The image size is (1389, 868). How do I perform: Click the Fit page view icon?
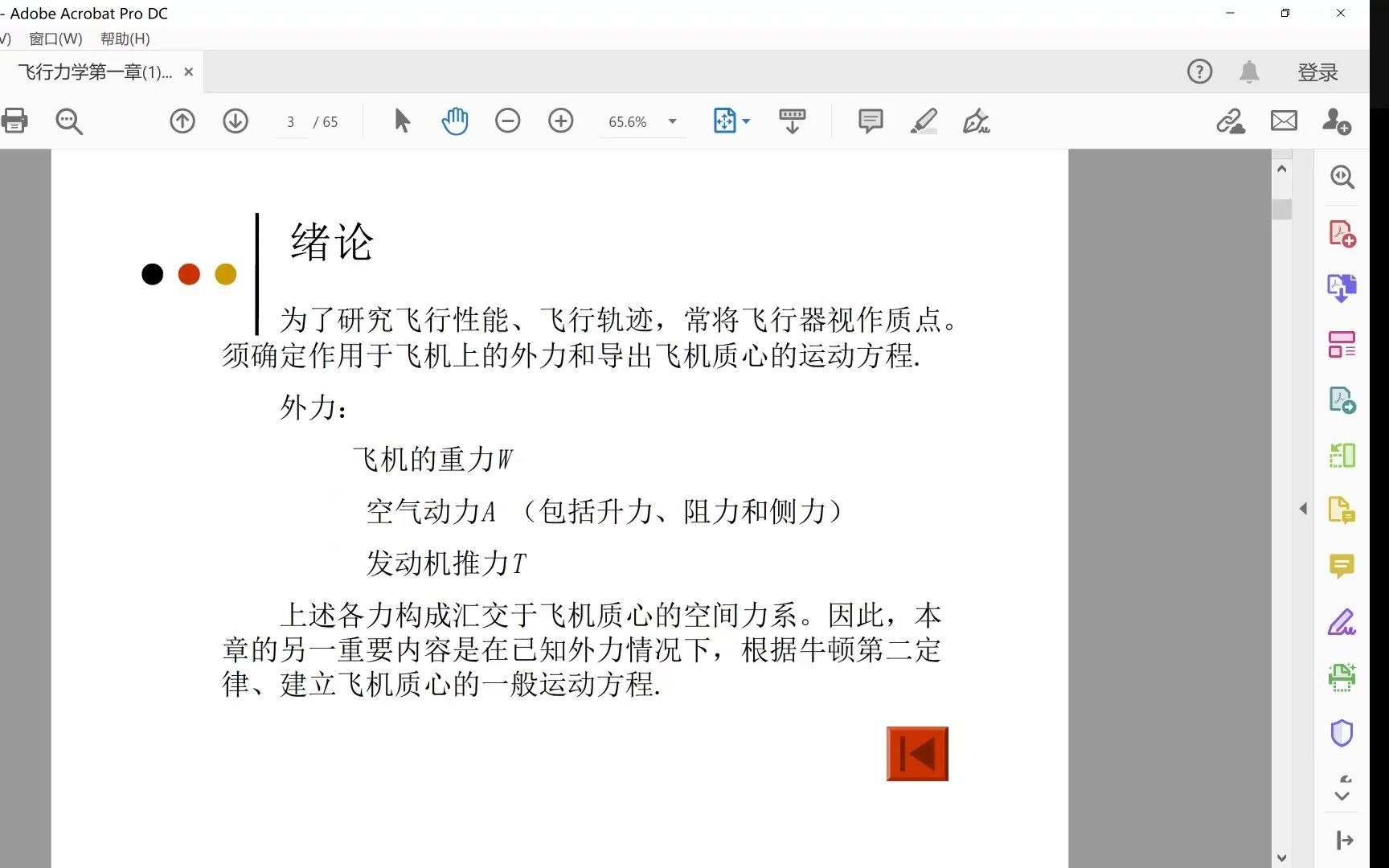724,121
